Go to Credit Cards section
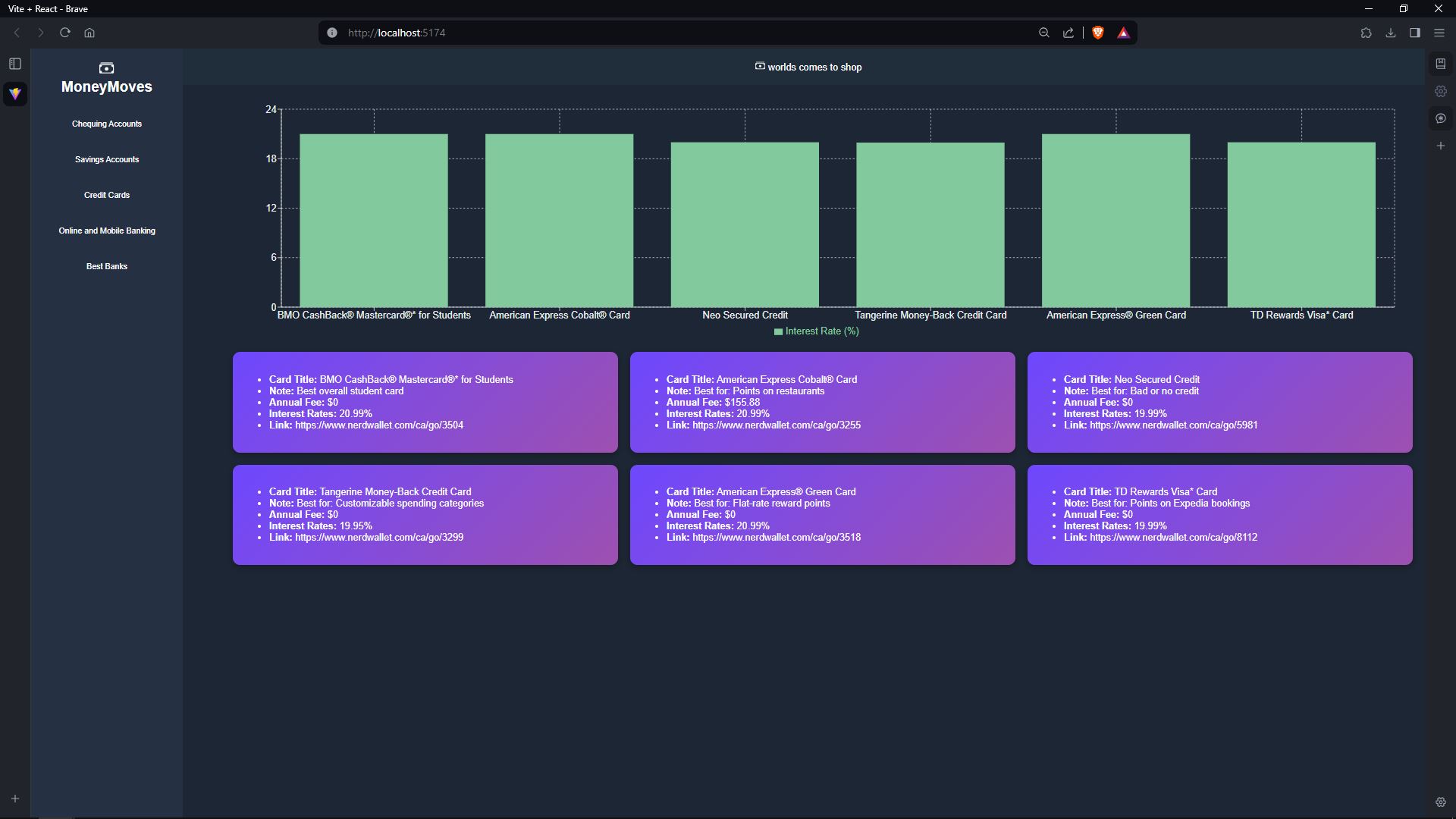Image resolution: width=1456 pixels, height=819 pixels. tap(107, 195)
